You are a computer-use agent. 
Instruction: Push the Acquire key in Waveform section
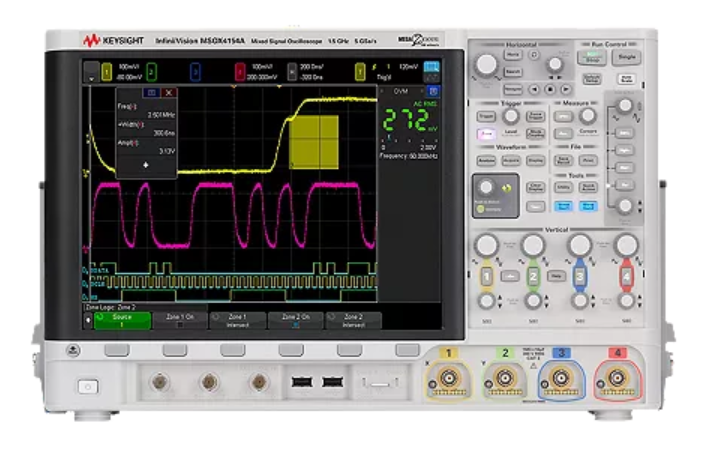pos(511,160)
